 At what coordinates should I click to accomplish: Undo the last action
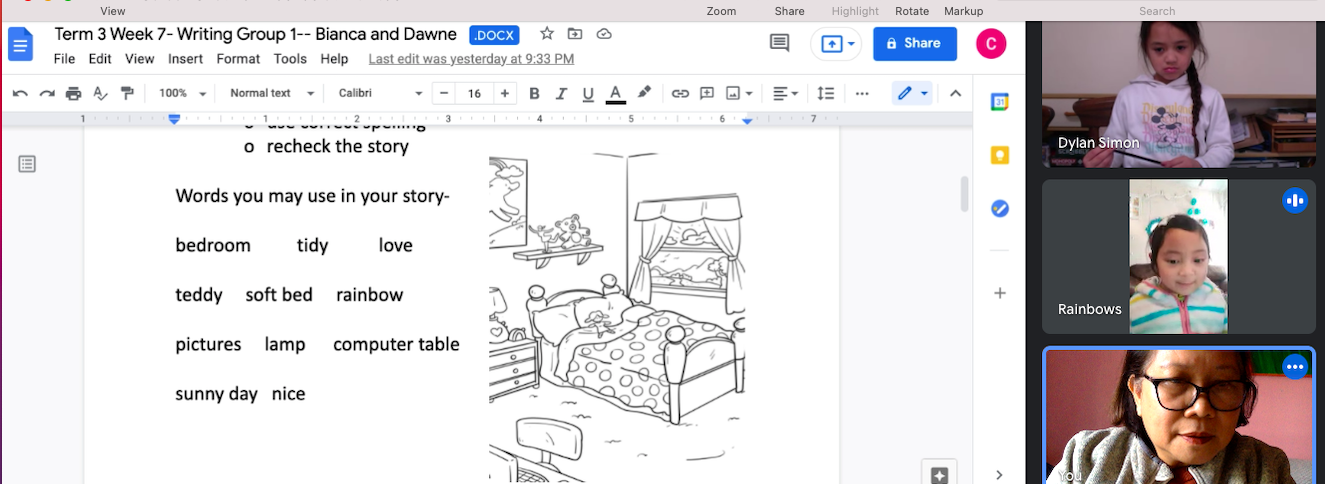(20, 93)
